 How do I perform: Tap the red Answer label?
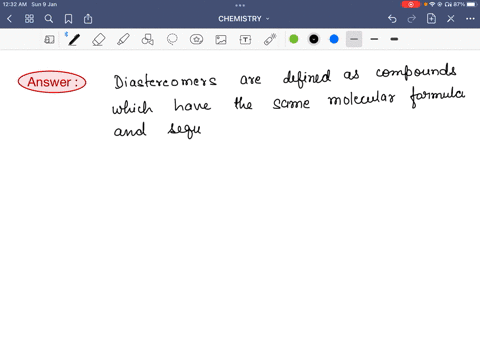52,82
